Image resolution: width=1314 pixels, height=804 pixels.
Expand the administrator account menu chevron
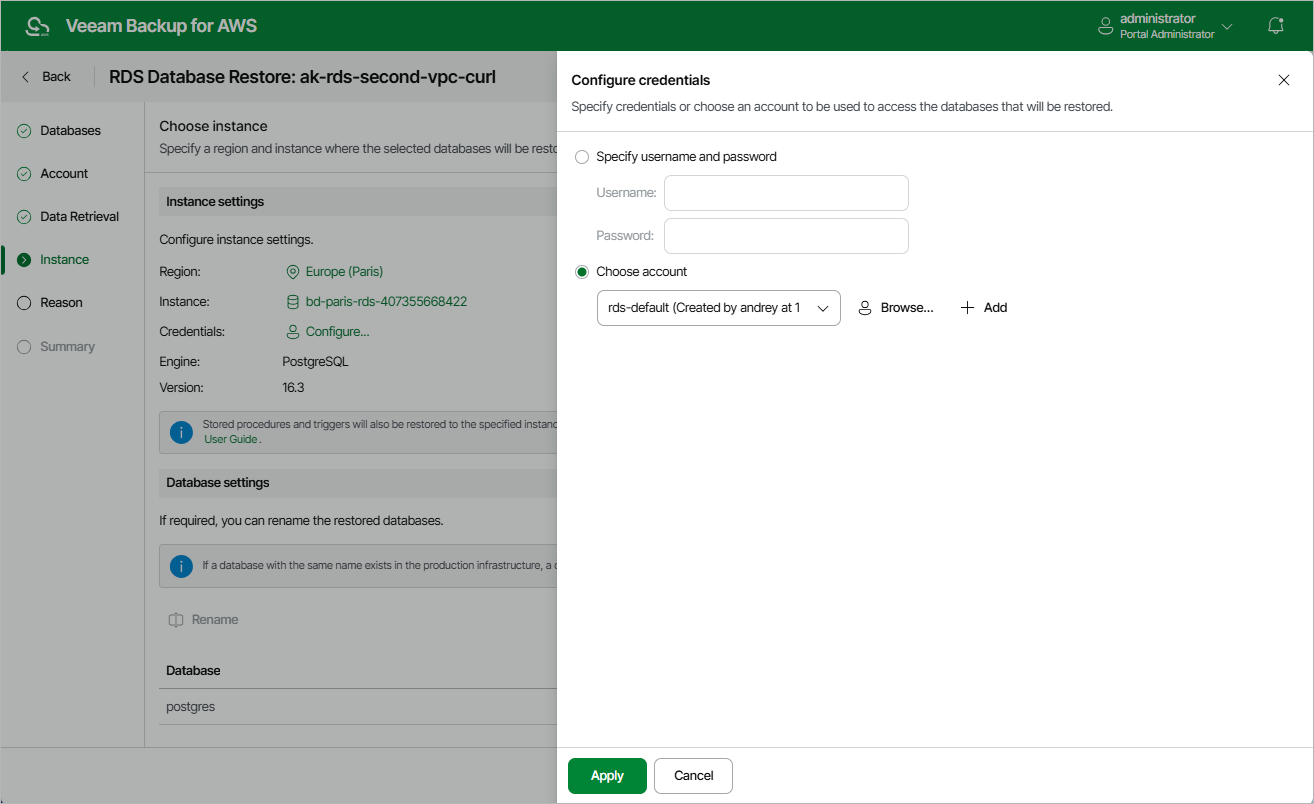pyautogui.click(x=1227, y=27)
